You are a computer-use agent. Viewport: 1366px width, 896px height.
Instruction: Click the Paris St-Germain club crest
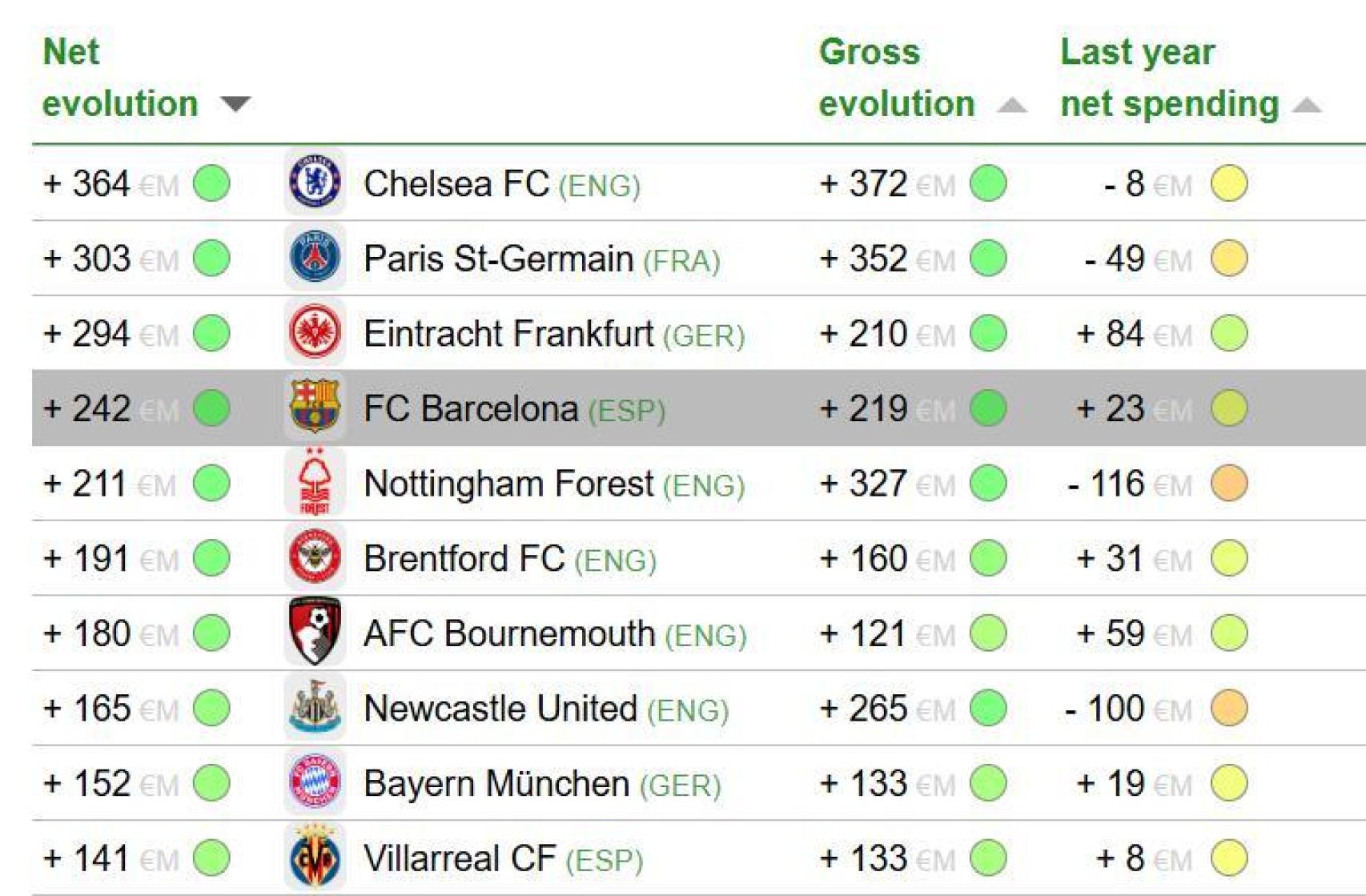(x=315, y=257)
